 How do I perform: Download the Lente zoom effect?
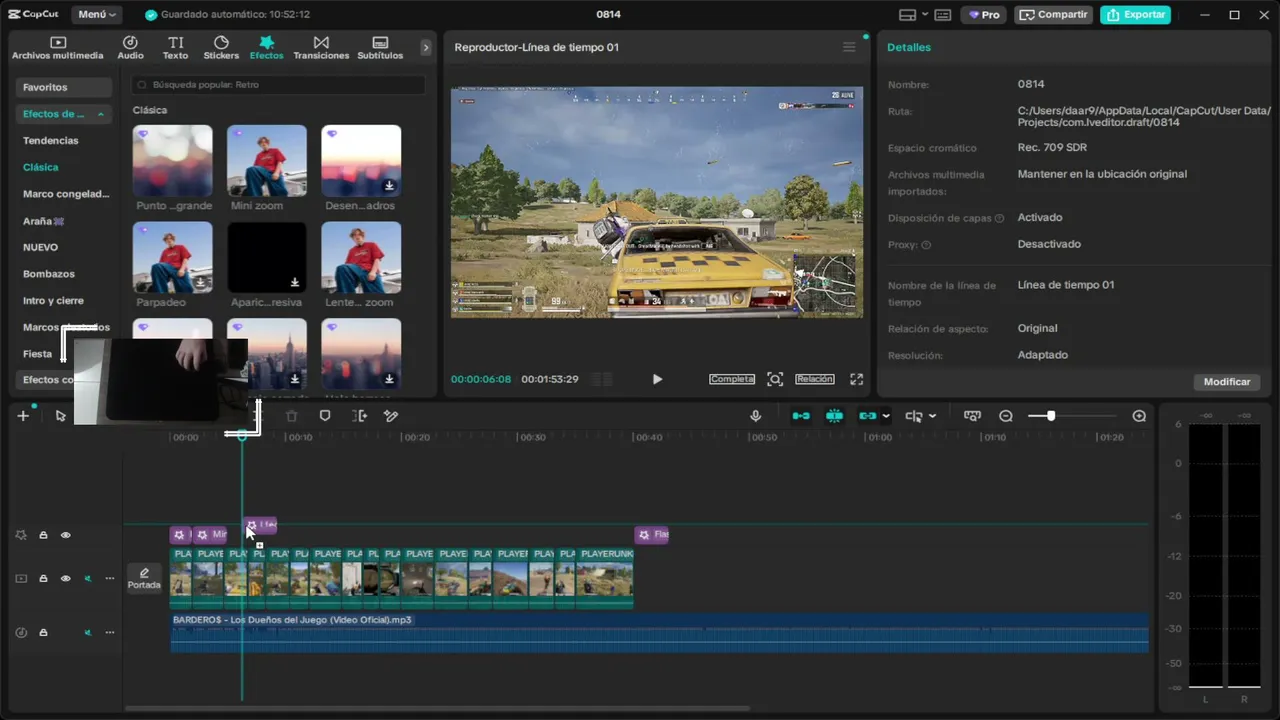389,283
